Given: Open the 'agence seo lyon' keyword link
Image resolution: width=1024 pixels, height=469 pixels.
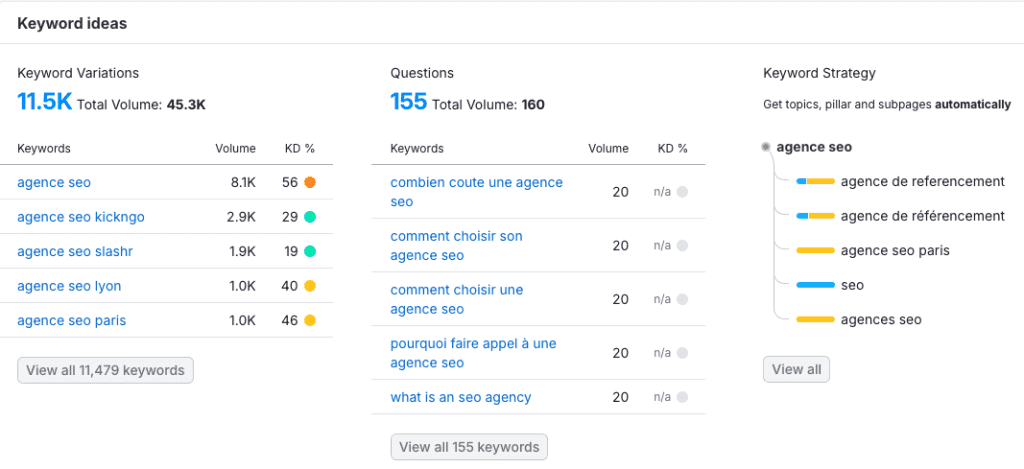Looking at the screenshot, I should (x=69, y=286).
